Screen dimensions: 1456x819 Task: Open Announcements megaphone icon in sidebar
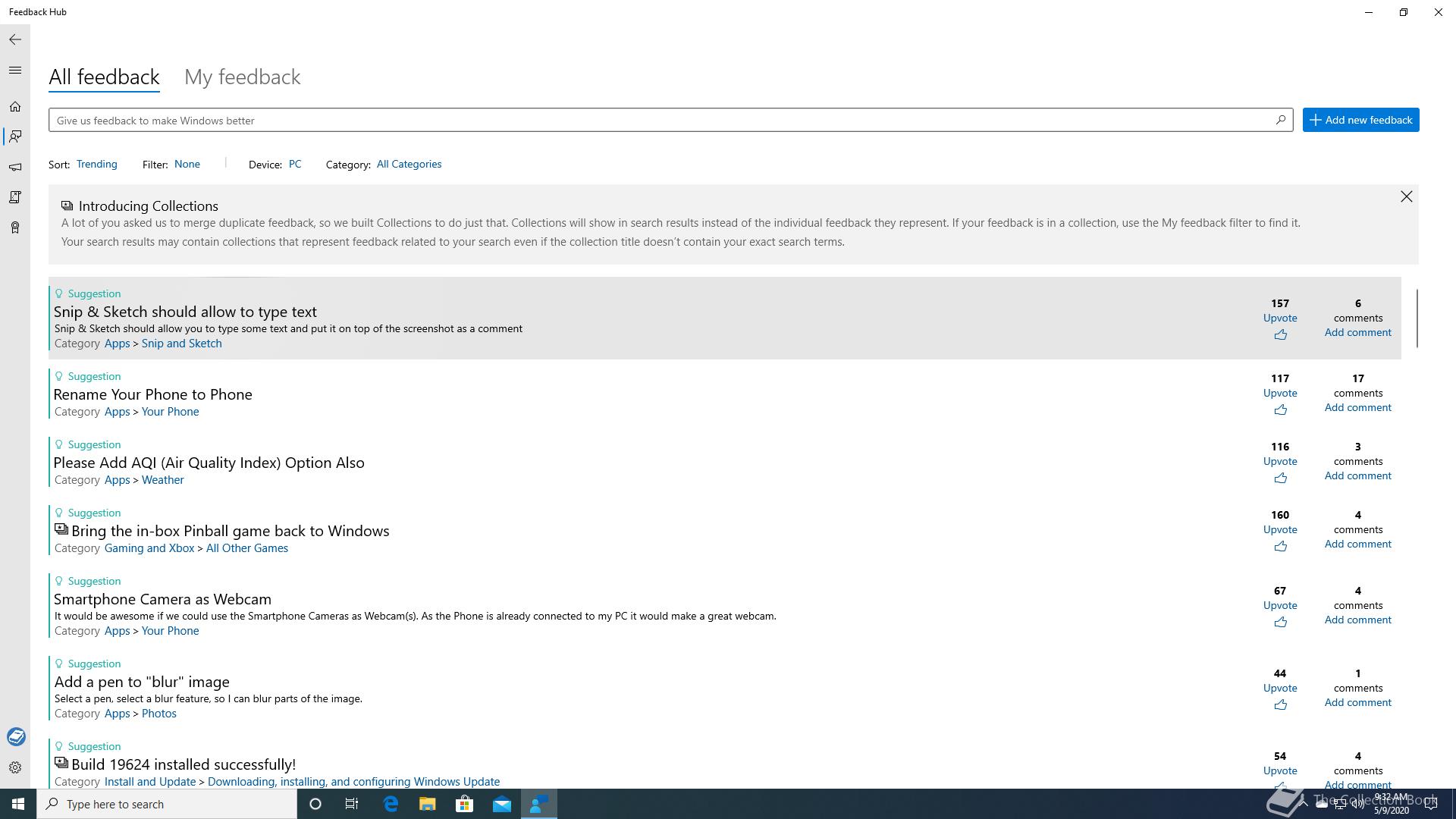(15, 167)
